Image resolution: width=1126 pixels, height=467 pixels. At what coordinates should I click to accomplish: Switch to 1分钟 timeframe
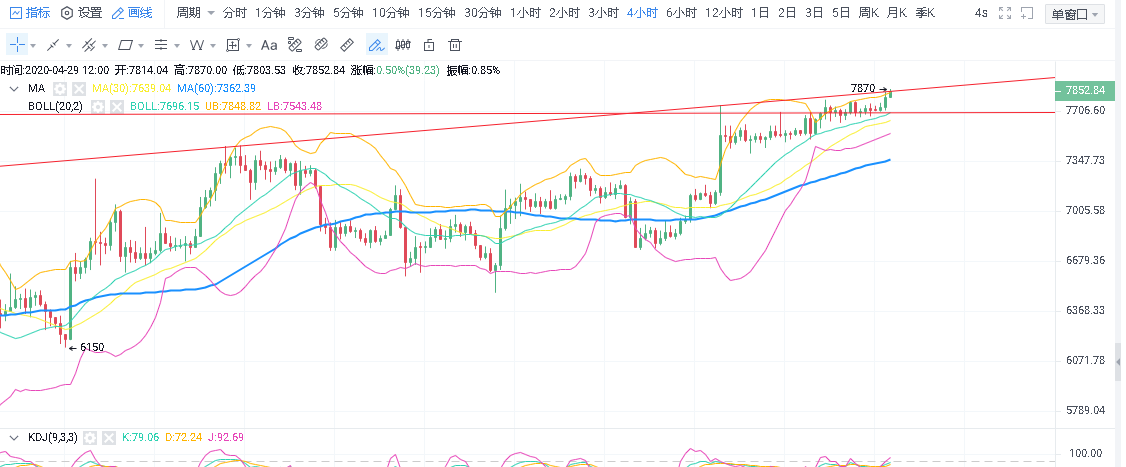pos(270,12)
